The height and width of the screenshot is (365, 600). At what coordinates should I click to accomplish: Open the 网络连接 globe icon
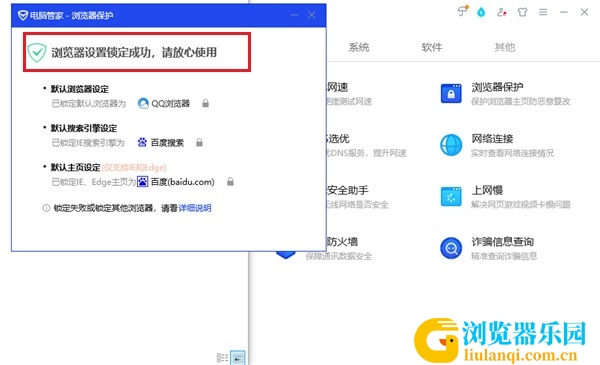(451, 145)
